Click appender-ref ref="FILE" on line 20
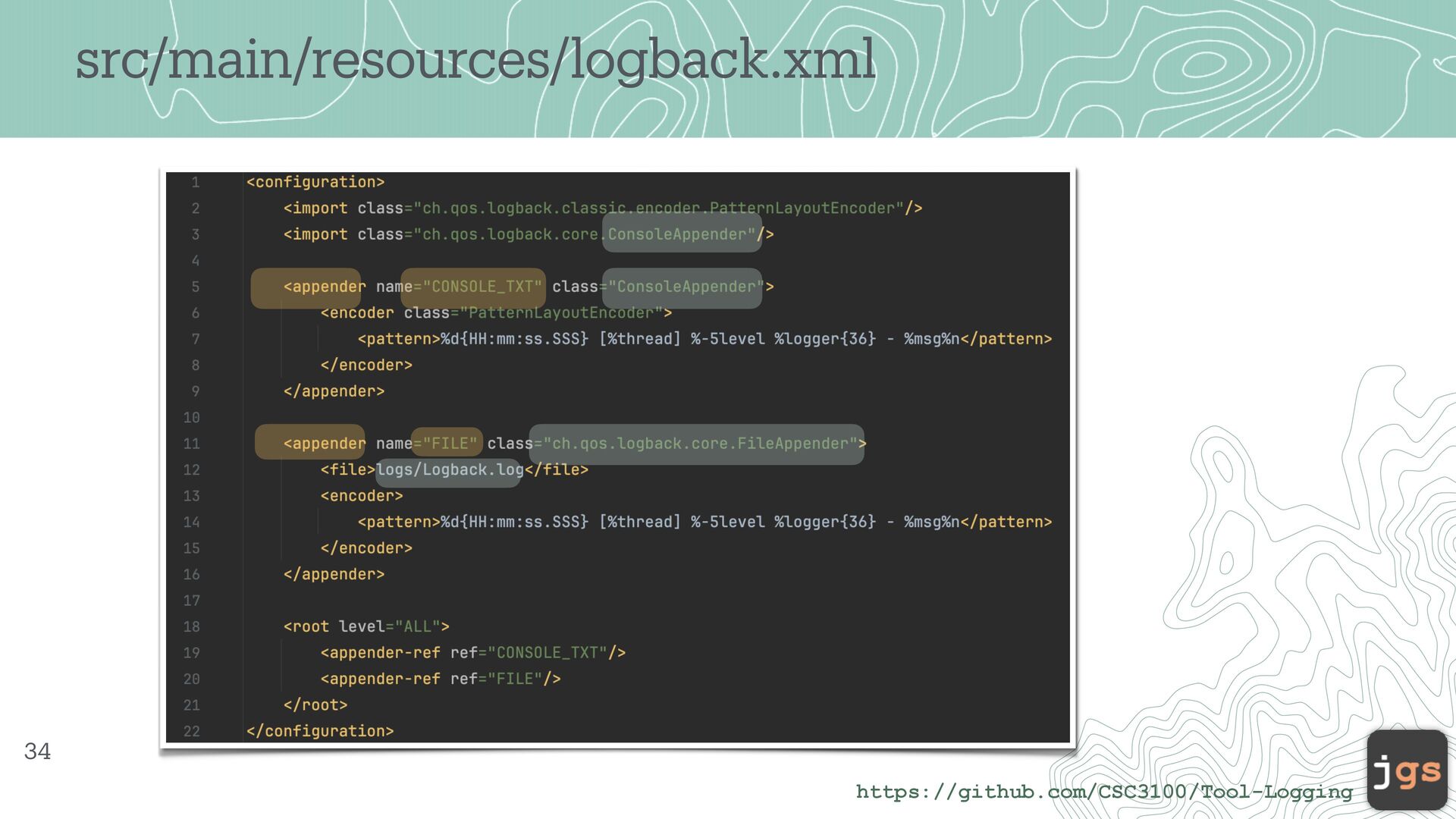Screen dimensions: 1456x819 (440, 679)
